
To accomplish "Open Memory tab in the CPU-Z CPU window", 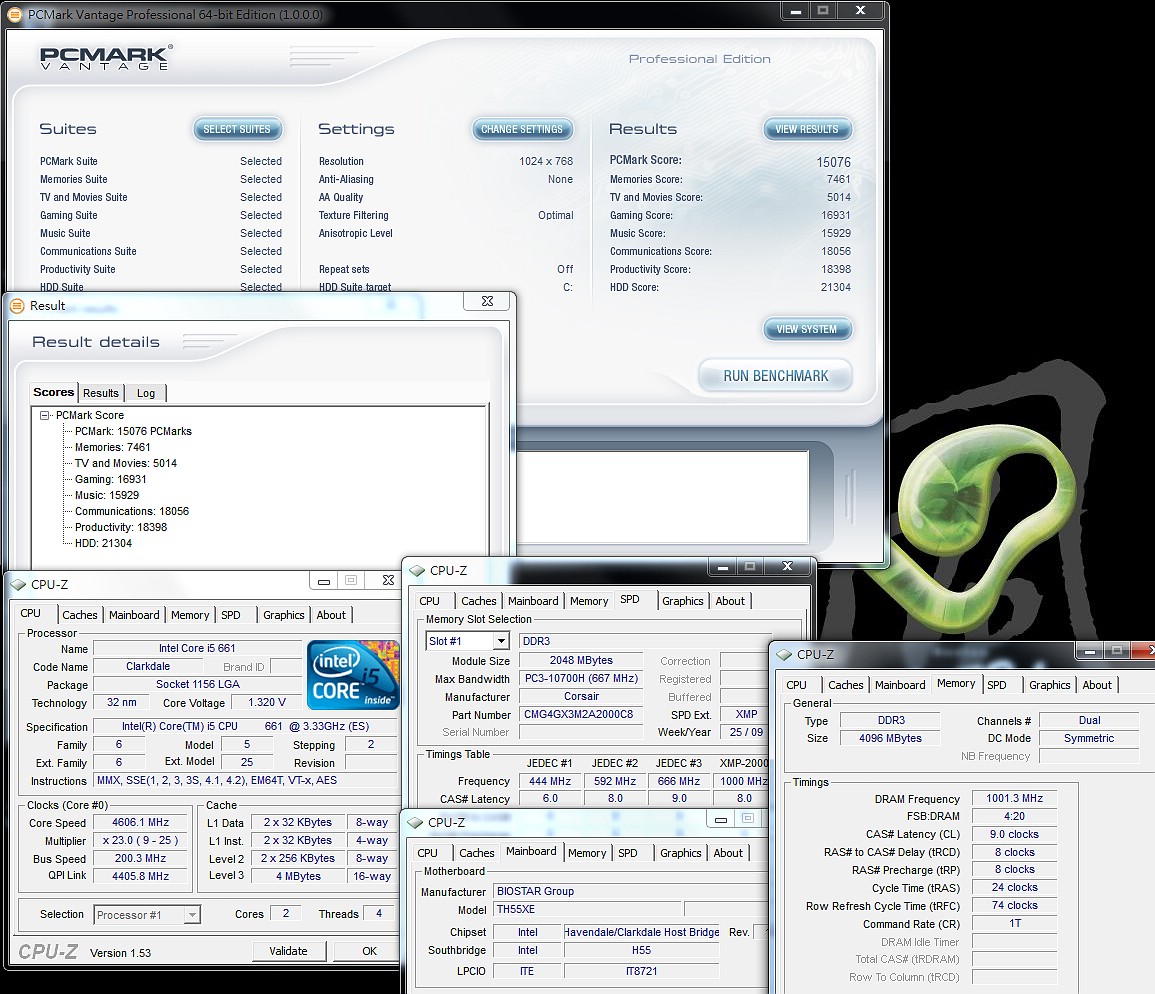I will tap(190, 615).
